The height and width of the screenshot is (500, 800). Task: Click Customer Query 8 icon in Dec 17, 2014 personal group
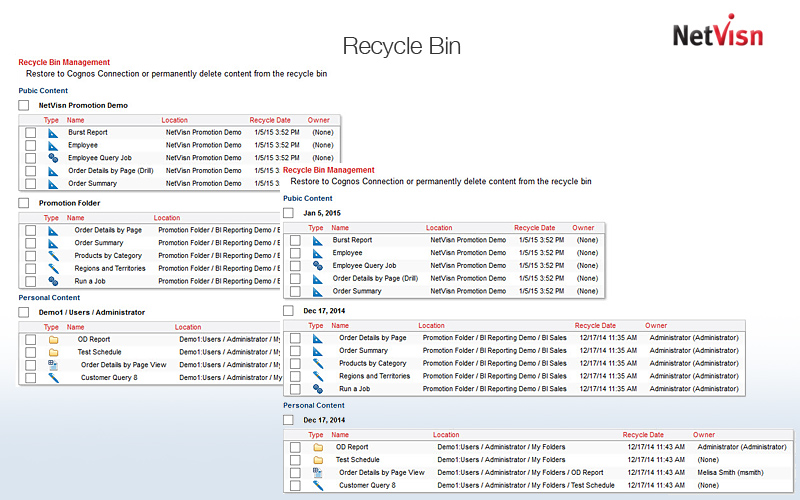(x=317, y=486)
